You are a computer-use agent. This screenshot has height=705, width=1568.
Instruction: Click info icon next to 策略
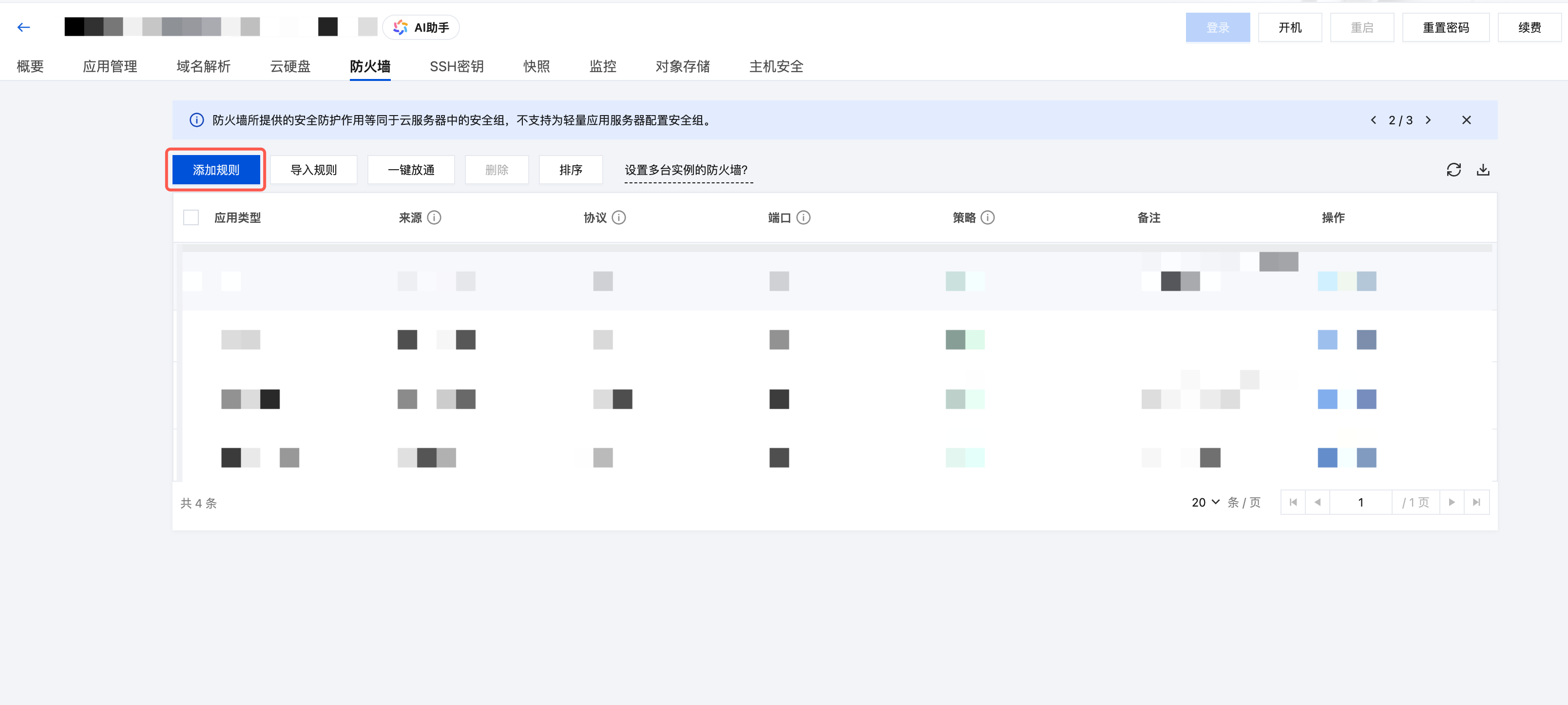point(987,217)
